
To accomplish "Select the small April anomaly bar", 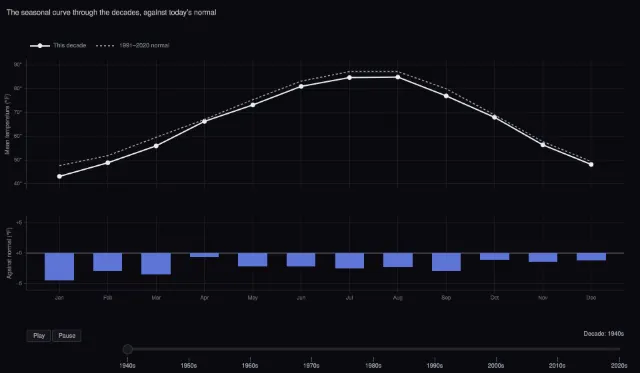I will [x=204, y=255].
